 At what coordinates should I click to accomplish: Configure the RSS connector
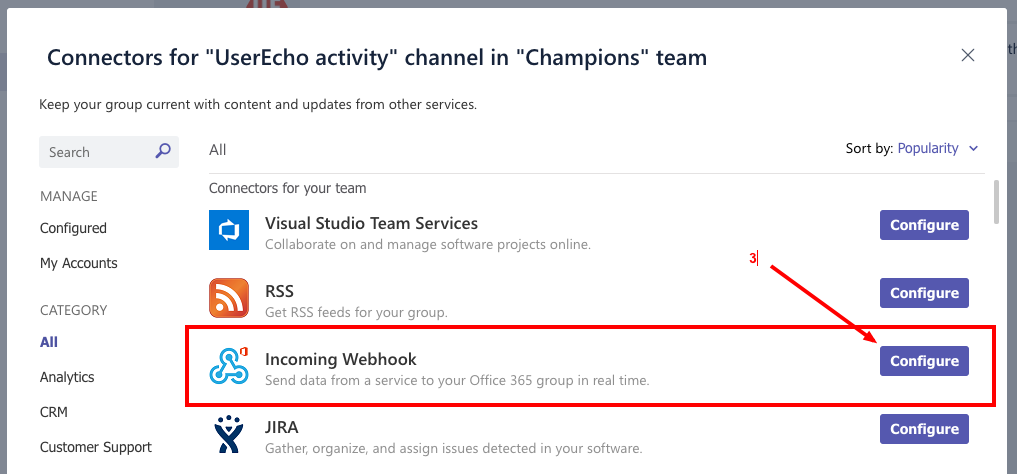[924, 293]
